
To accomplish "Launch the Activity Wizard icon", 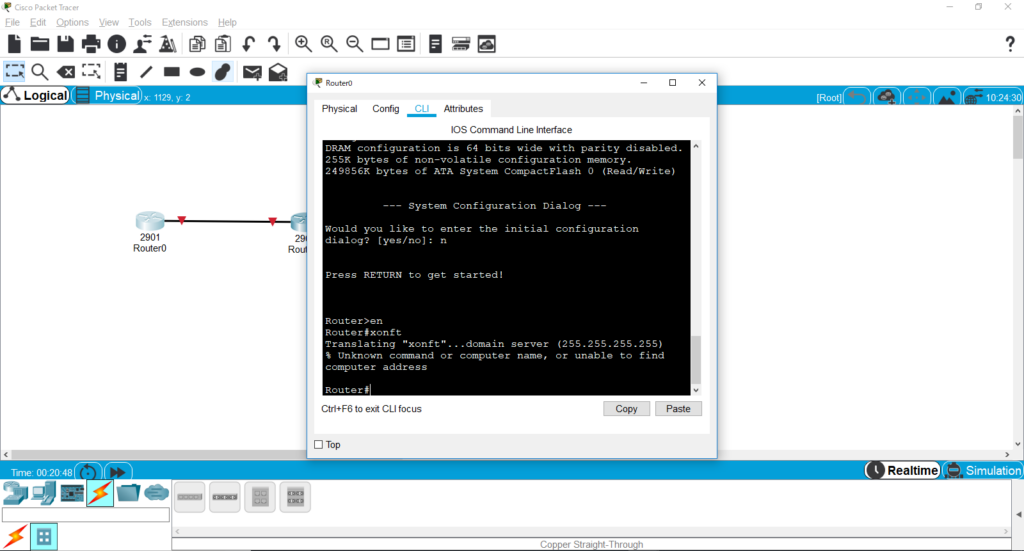I will click(168, 44).
